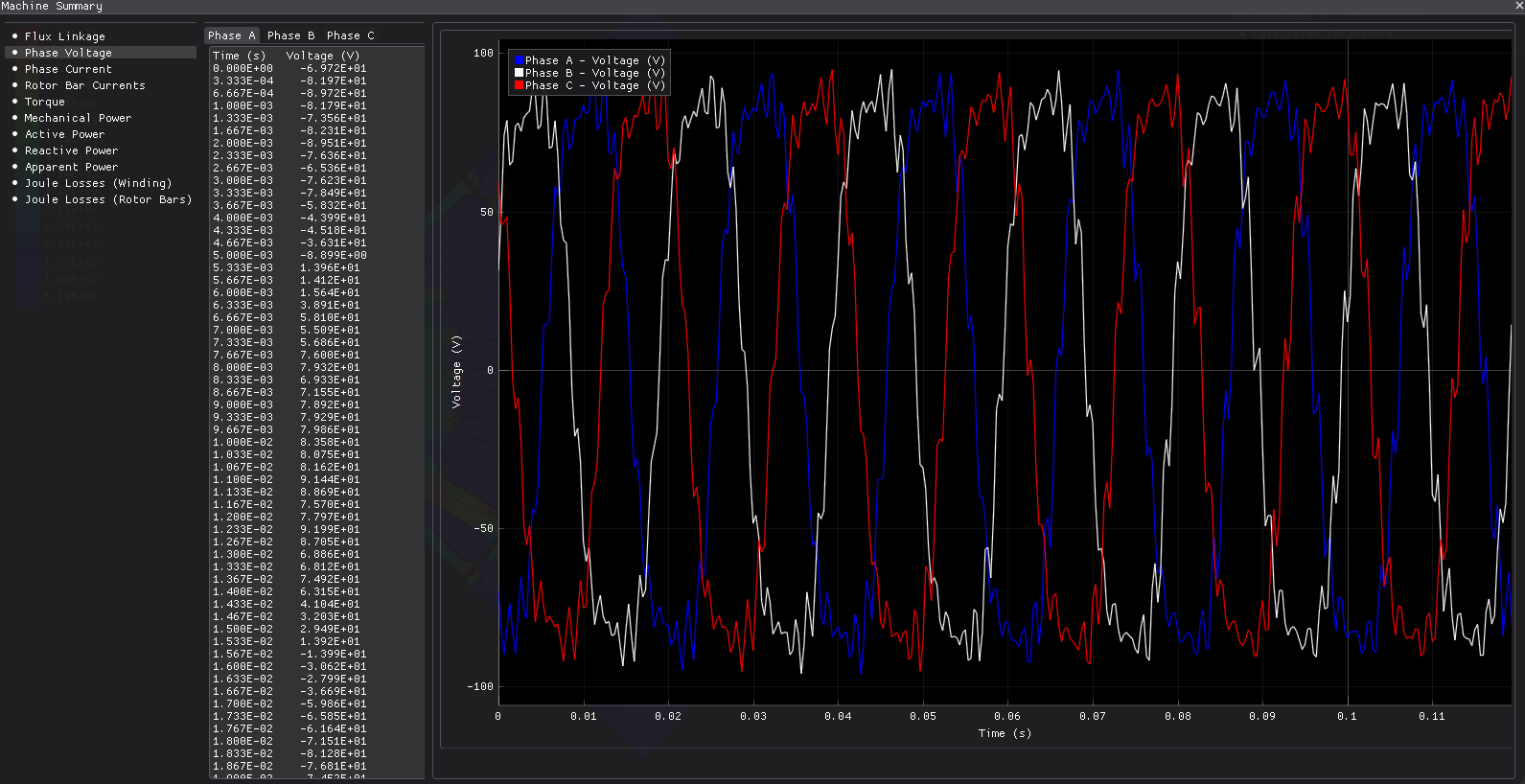Select the table row for time 1.500E-02

click(x=316, y=629)
